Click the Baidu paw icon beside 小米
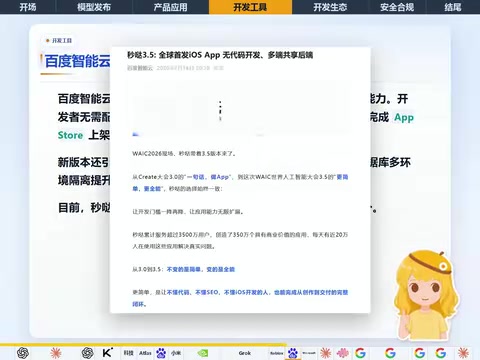 [x=161, y=353]
